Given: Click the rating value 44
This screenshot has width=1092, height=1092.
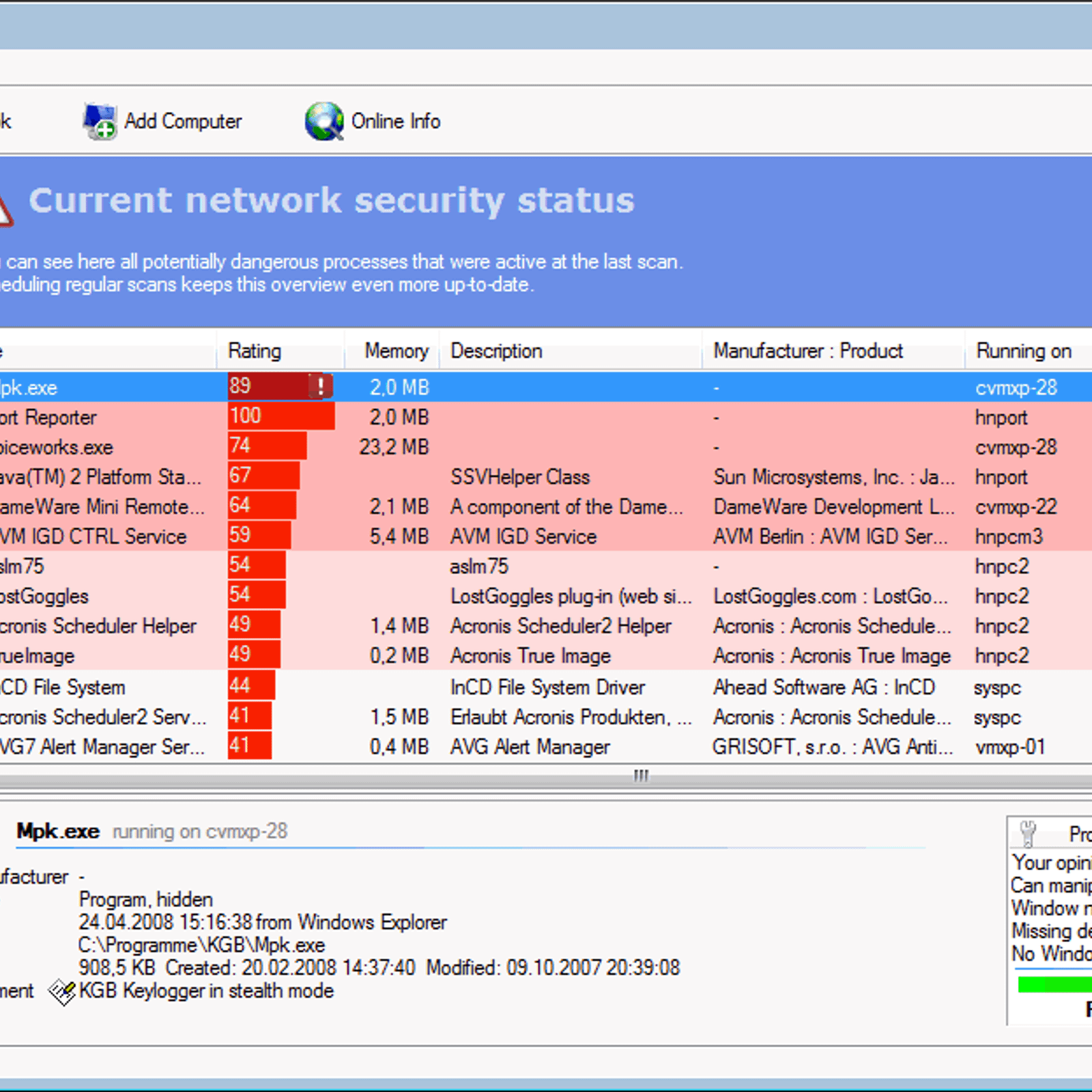Looking at the screenshot, I should (240, 685).
